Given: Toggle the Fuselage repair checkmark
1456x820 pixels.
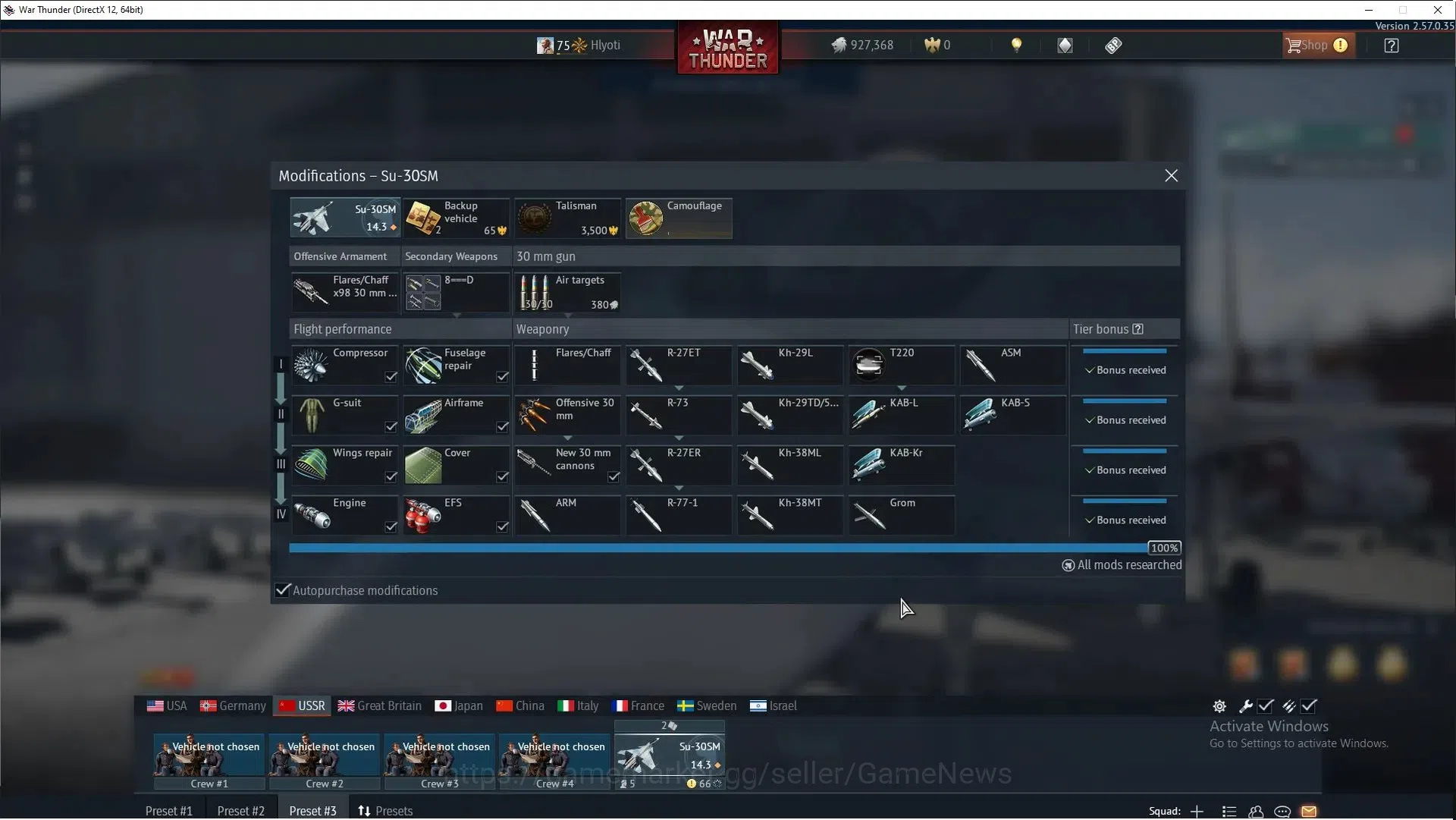Looking at the screenshot, I should click(502, 376).
